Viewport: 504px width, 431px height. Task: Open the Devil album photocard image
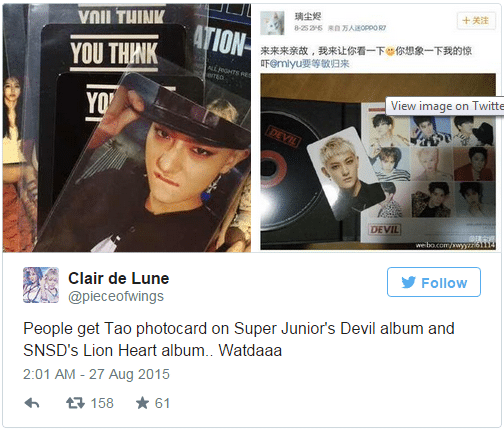(x=378, y=162)
